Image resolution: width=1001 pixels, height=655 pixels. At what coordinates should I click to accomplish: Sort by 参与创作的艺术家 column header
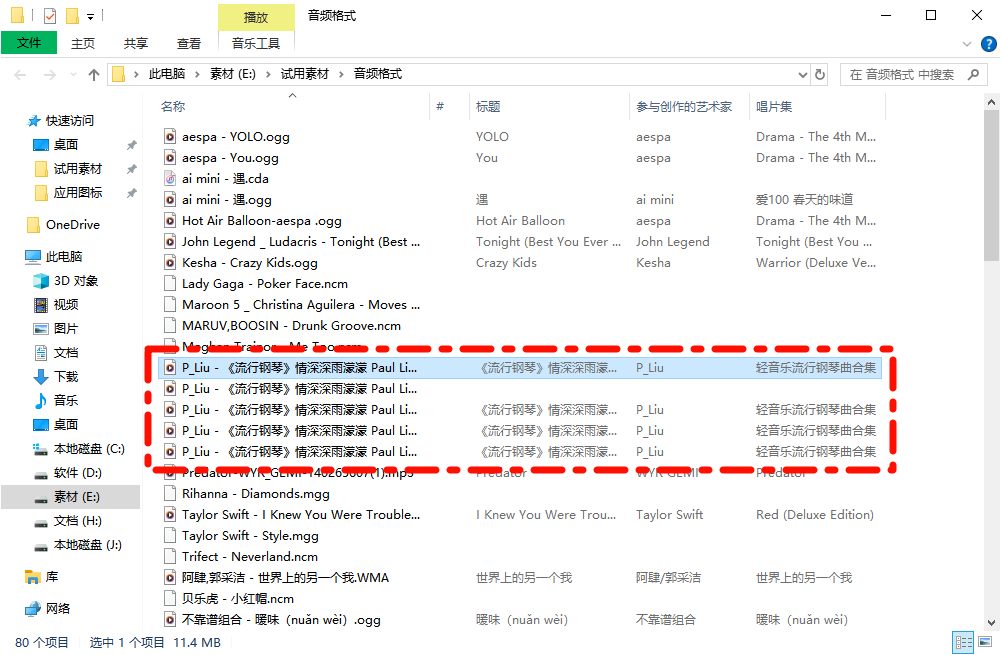(684, 107)
